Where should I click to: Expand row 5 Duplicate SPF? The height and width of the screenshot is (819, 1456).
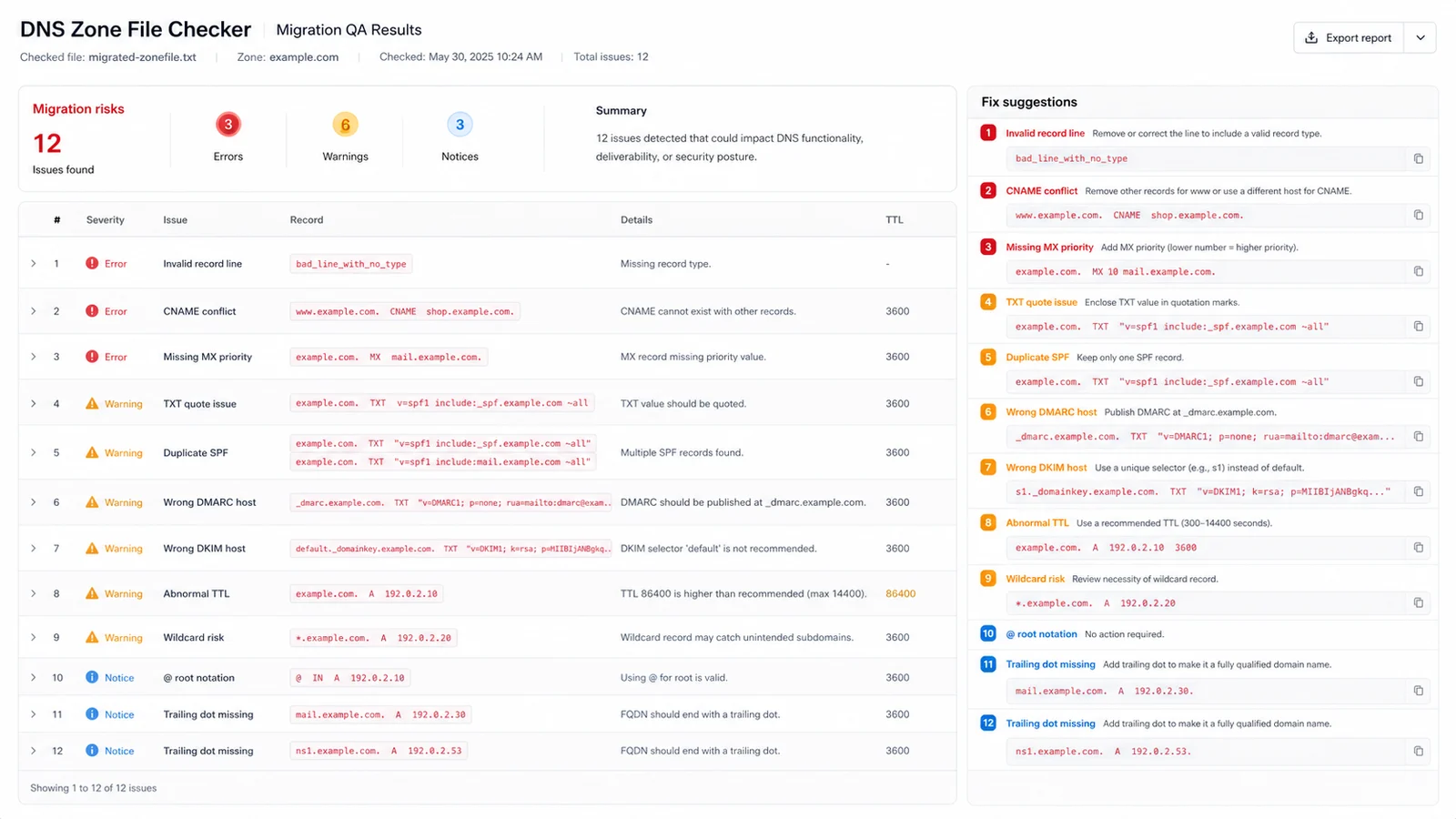point(34,452)
